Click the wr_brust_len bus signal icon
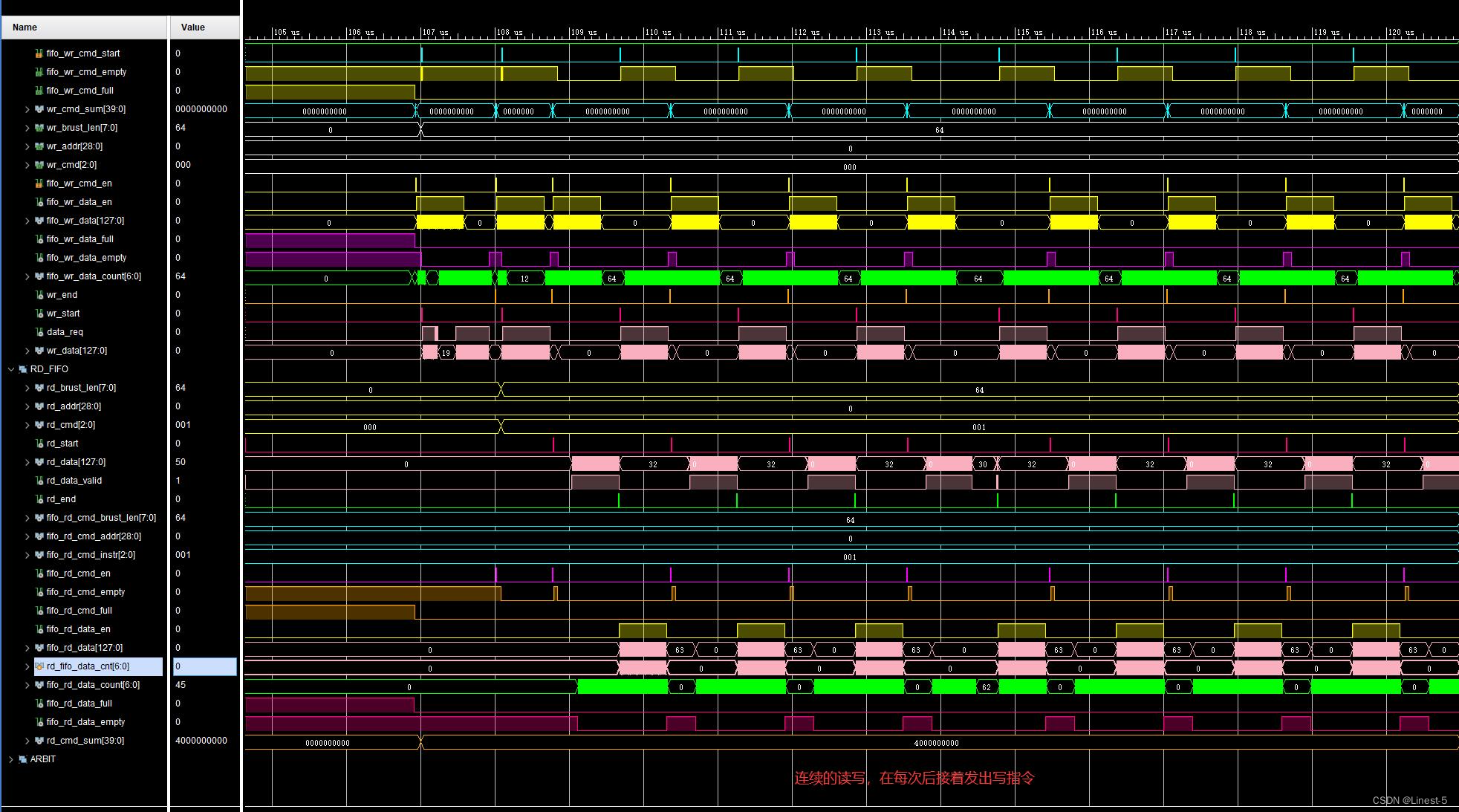Image resolution: width=1459 pixels, height=812 pixels. [39, 128]
